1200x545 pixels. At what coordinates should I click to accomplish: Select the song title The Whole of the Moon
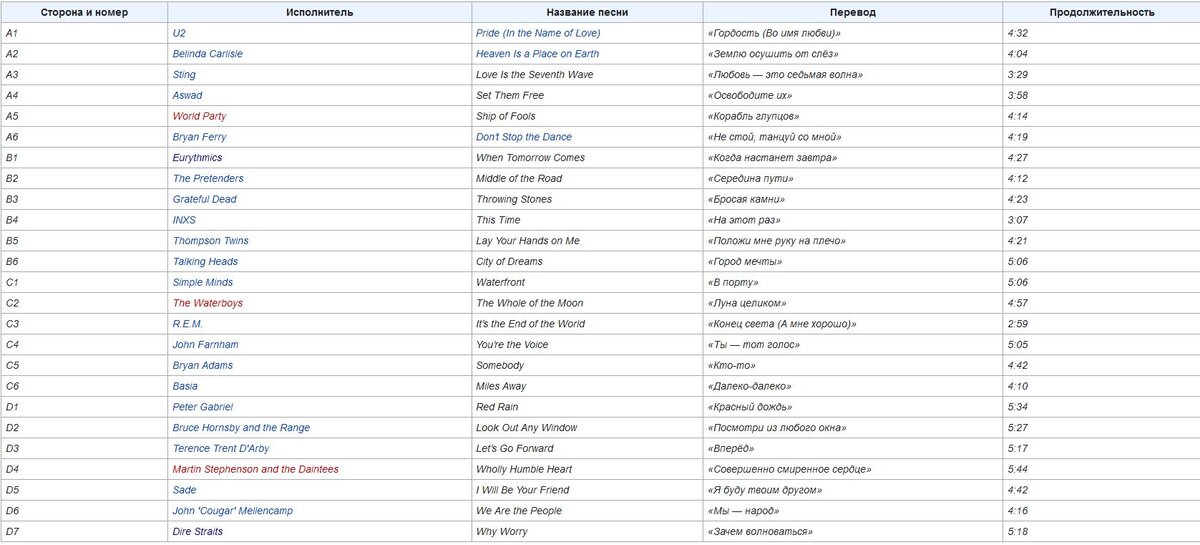(529, 303)
